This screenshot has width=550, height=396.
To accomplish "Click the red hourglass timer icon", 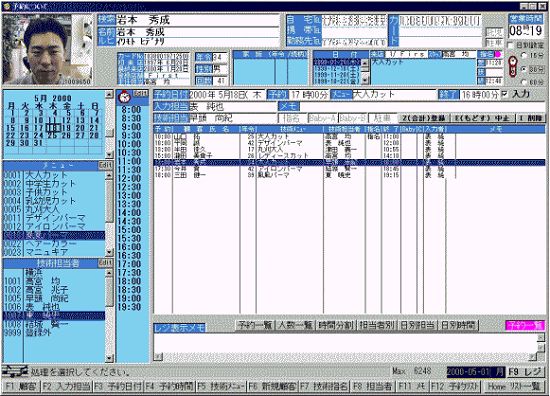I will (512, 67).
